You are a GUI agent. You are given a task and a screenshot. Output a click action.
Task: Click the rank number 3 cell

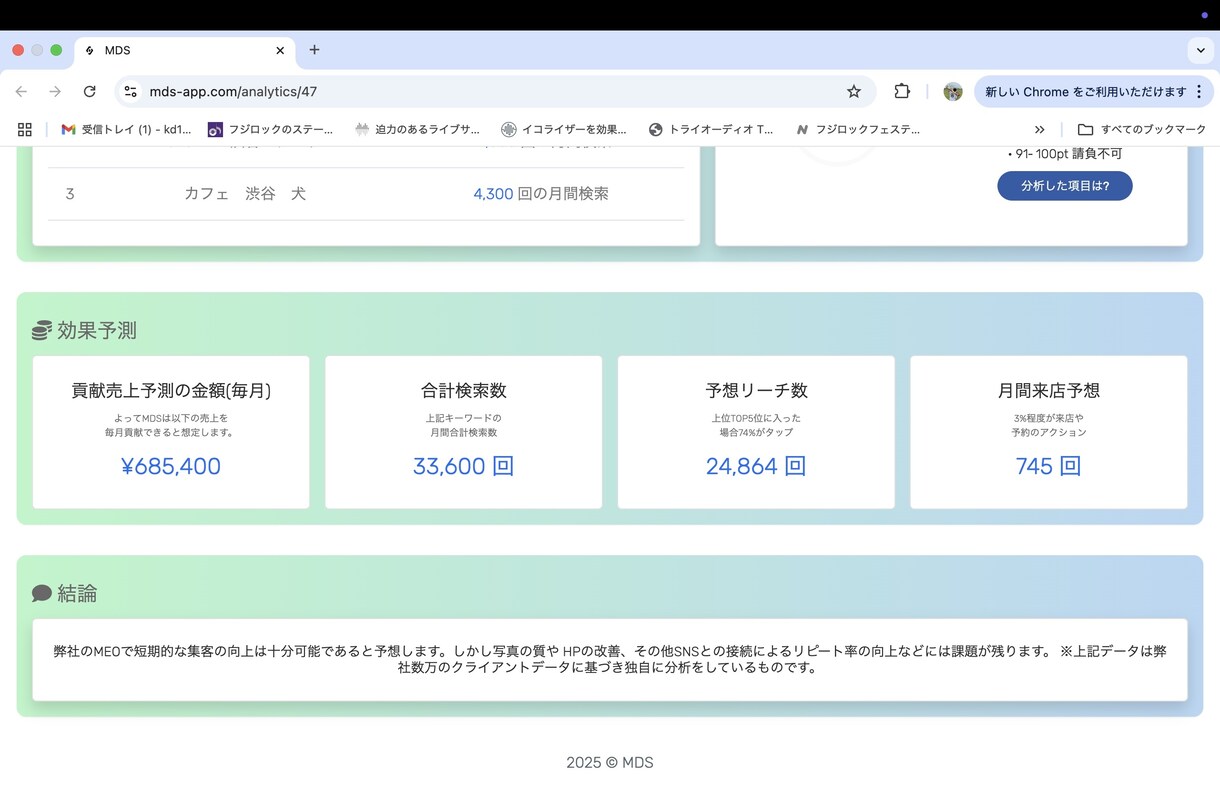coord(70,194)
